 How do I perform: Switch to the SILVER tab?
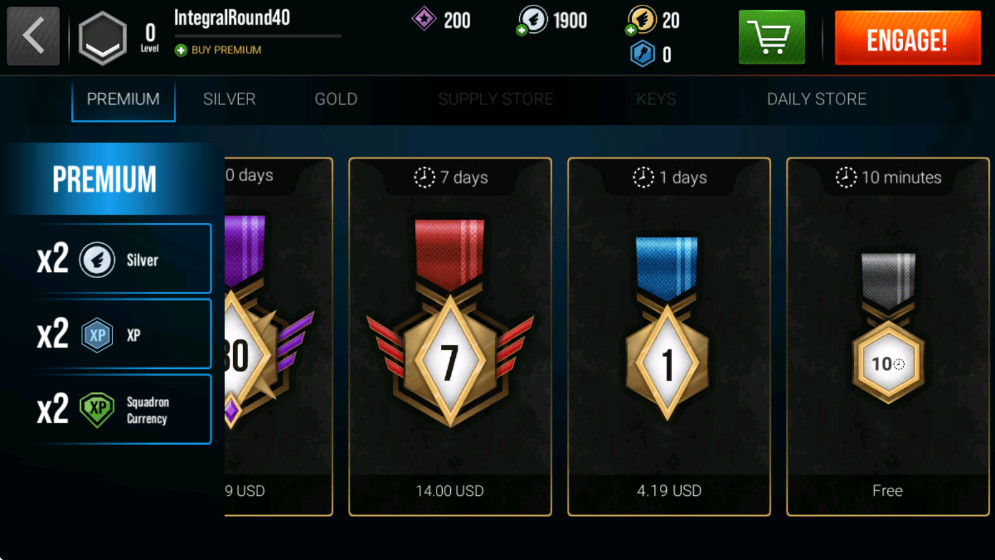[x=229, y=99]
